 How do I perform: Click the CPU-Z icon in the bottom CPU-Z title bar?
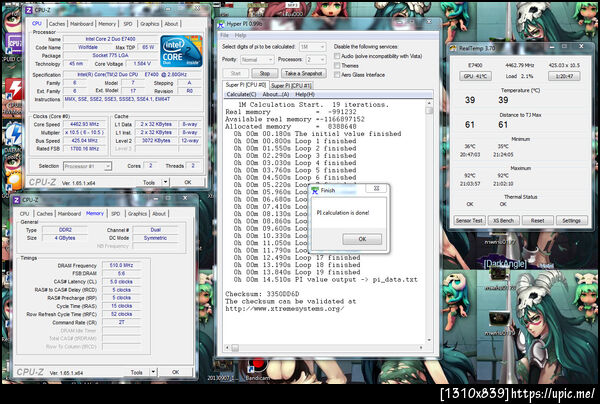(x=17, y=200)
